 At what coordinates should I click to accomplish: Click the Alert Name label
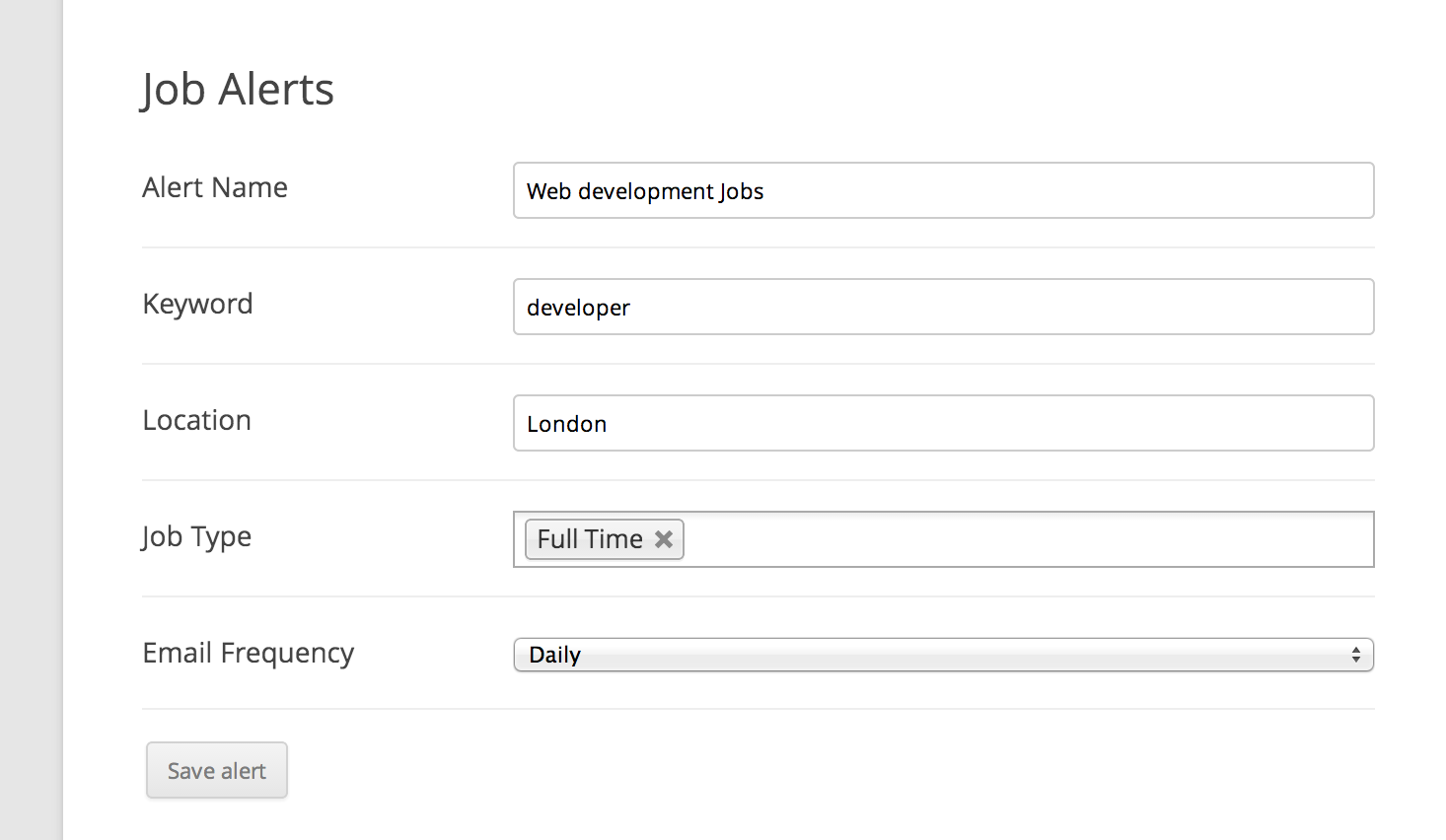coord(215,187)
